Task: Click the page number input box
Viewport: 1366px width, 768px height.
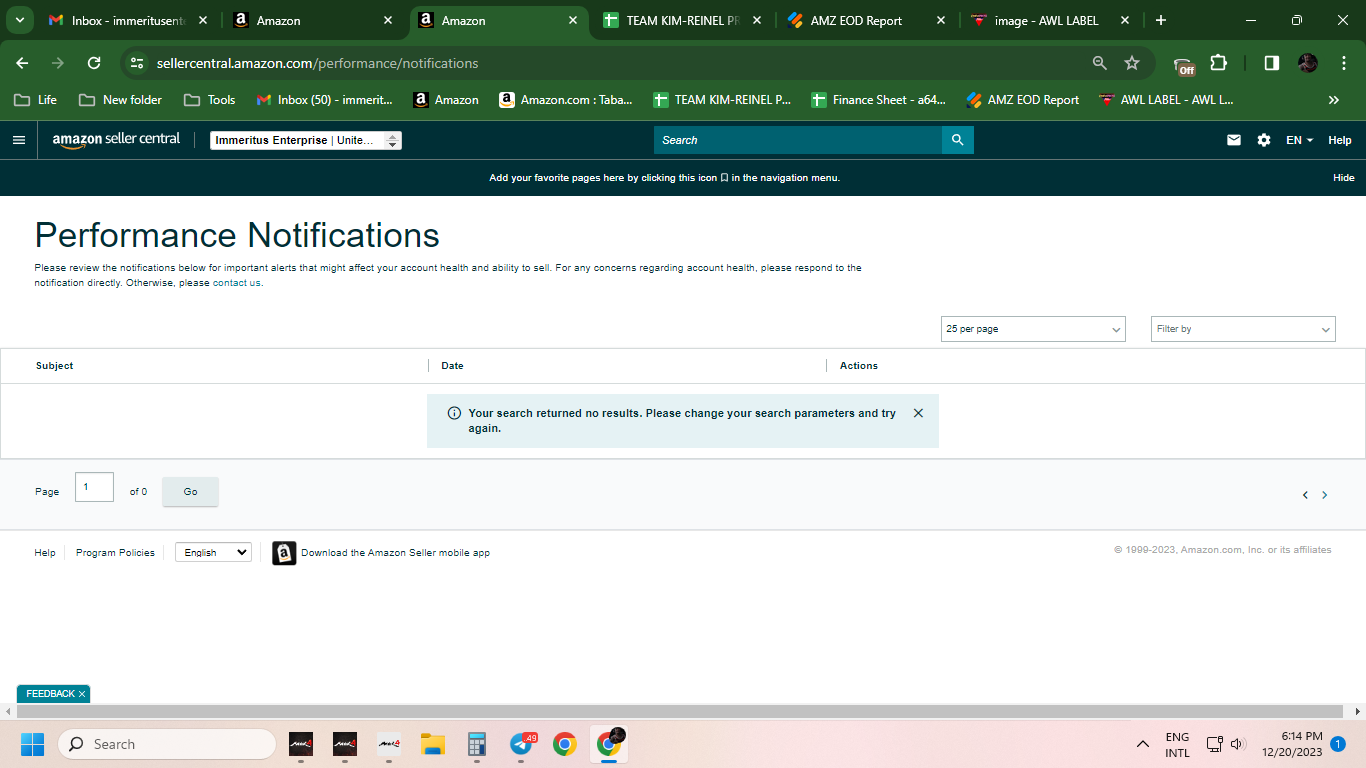Action: tap(94, 487)
